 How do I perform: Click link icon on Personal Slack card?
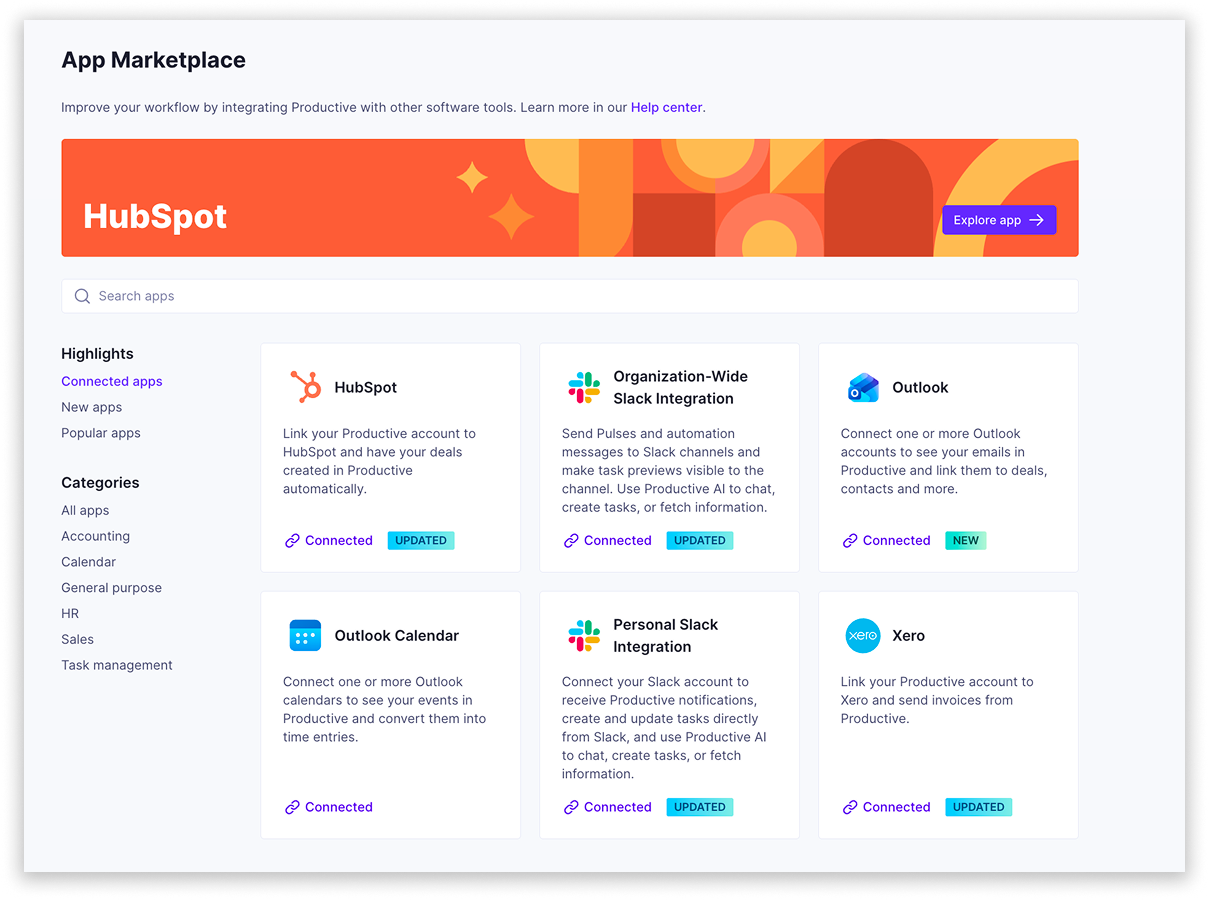(x=571, y=807)
